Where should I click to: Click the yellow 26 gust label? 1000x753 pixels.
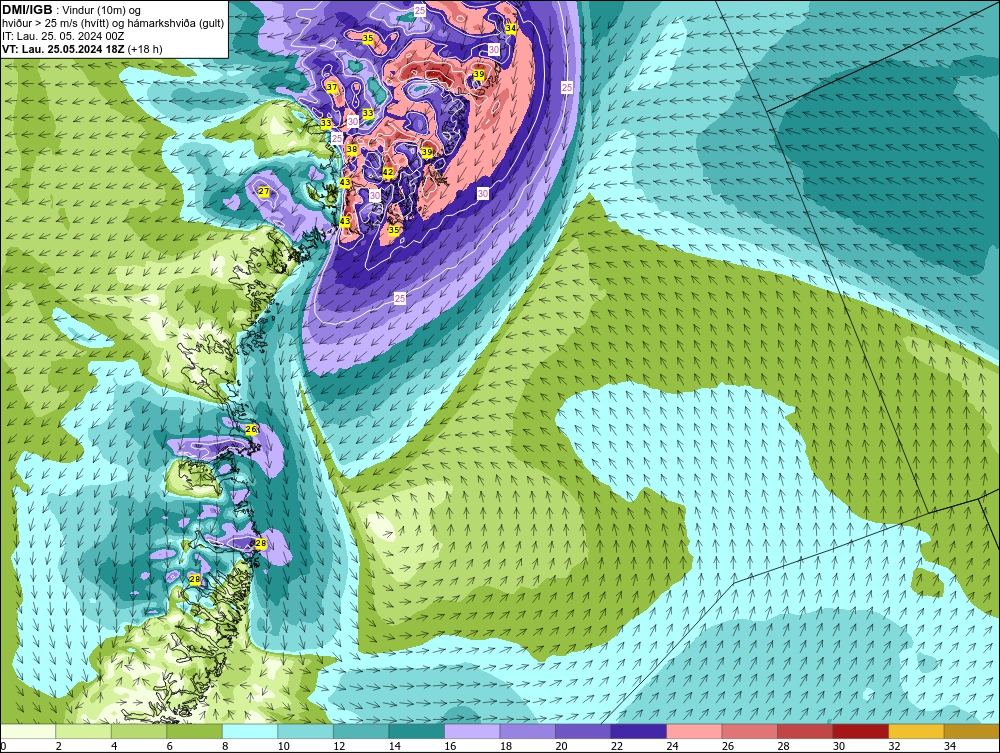251,429
